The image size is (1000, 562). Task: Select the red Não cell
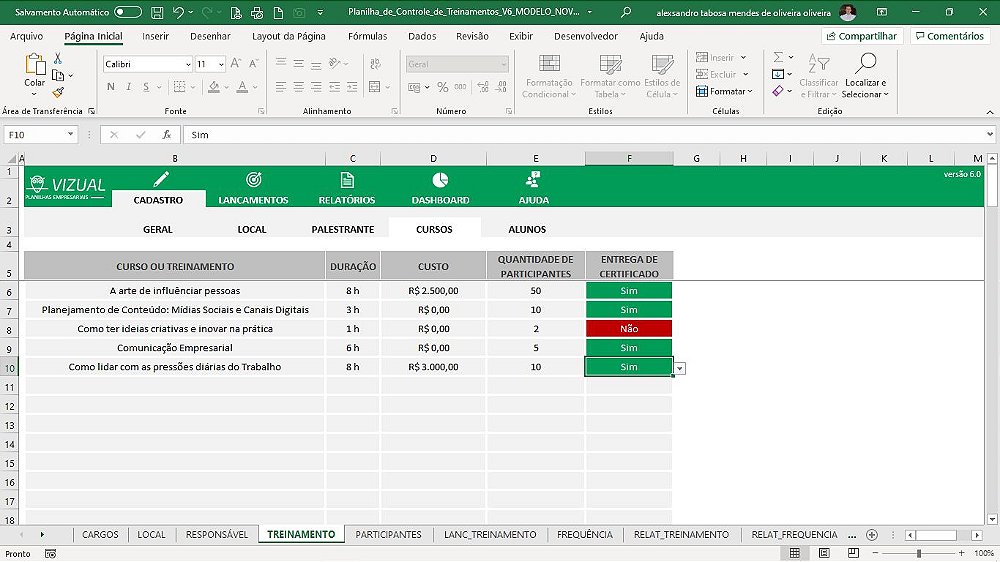pyautogui.click(x=629, y=329)
